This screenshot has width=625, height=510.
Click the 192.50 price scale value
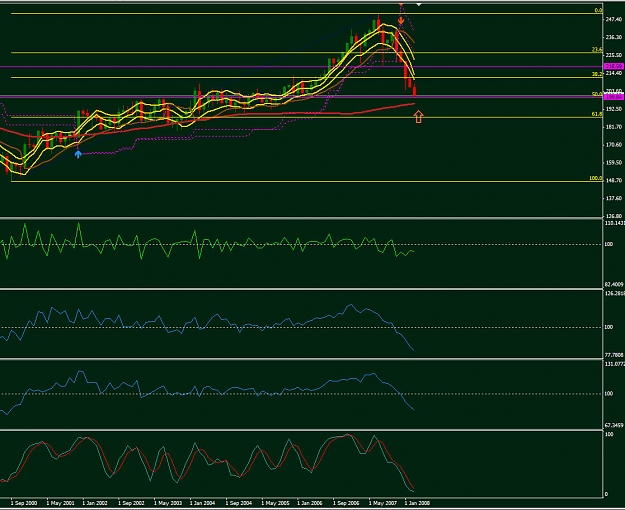point(614,108)
